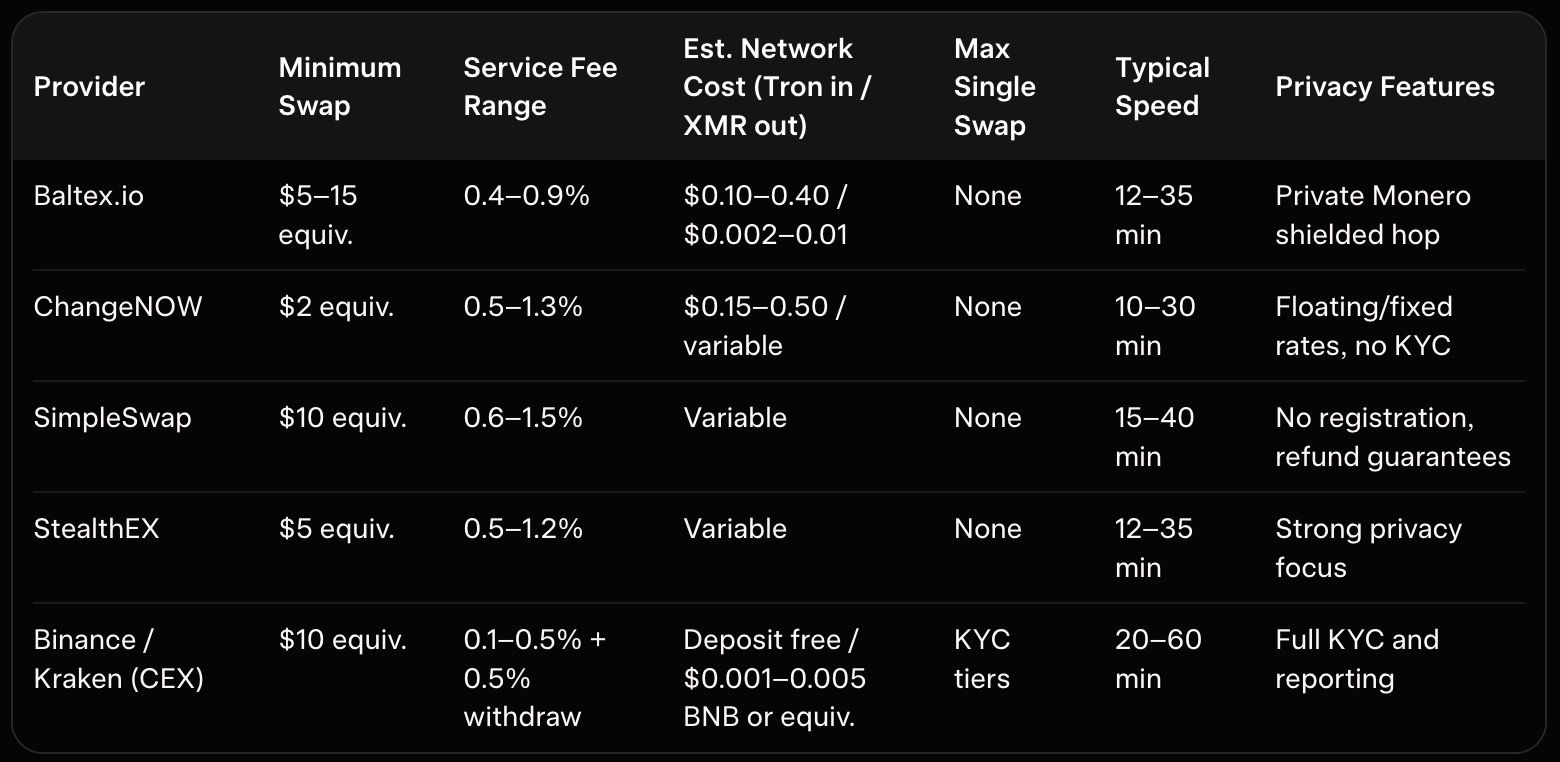
Task: Click the Privacy Features column header
Action: (1384, 87)
